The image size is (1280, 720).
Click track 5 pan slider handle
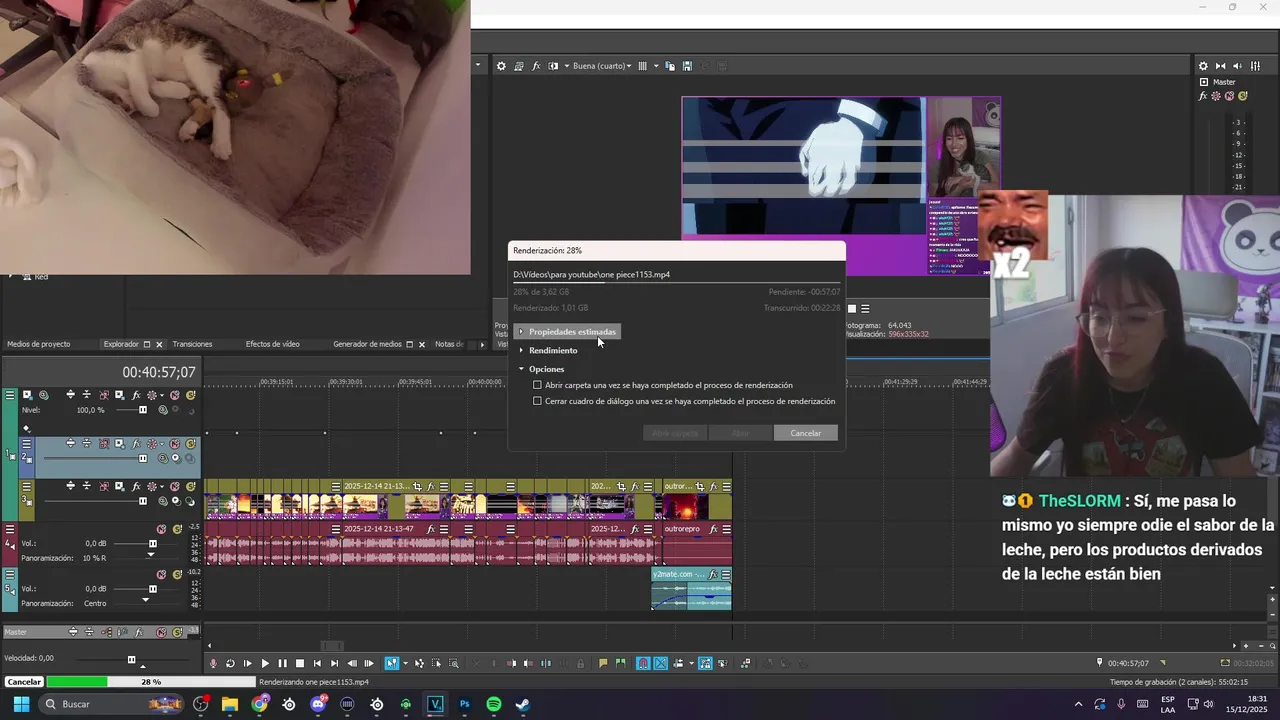(x=145, y=599)
